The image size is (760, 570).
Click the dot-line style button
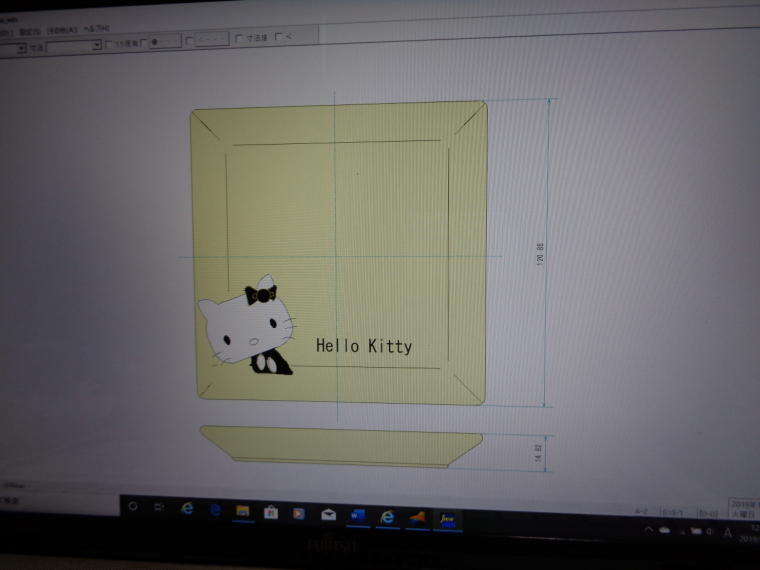pyautogui.click(x=165, y=41)
